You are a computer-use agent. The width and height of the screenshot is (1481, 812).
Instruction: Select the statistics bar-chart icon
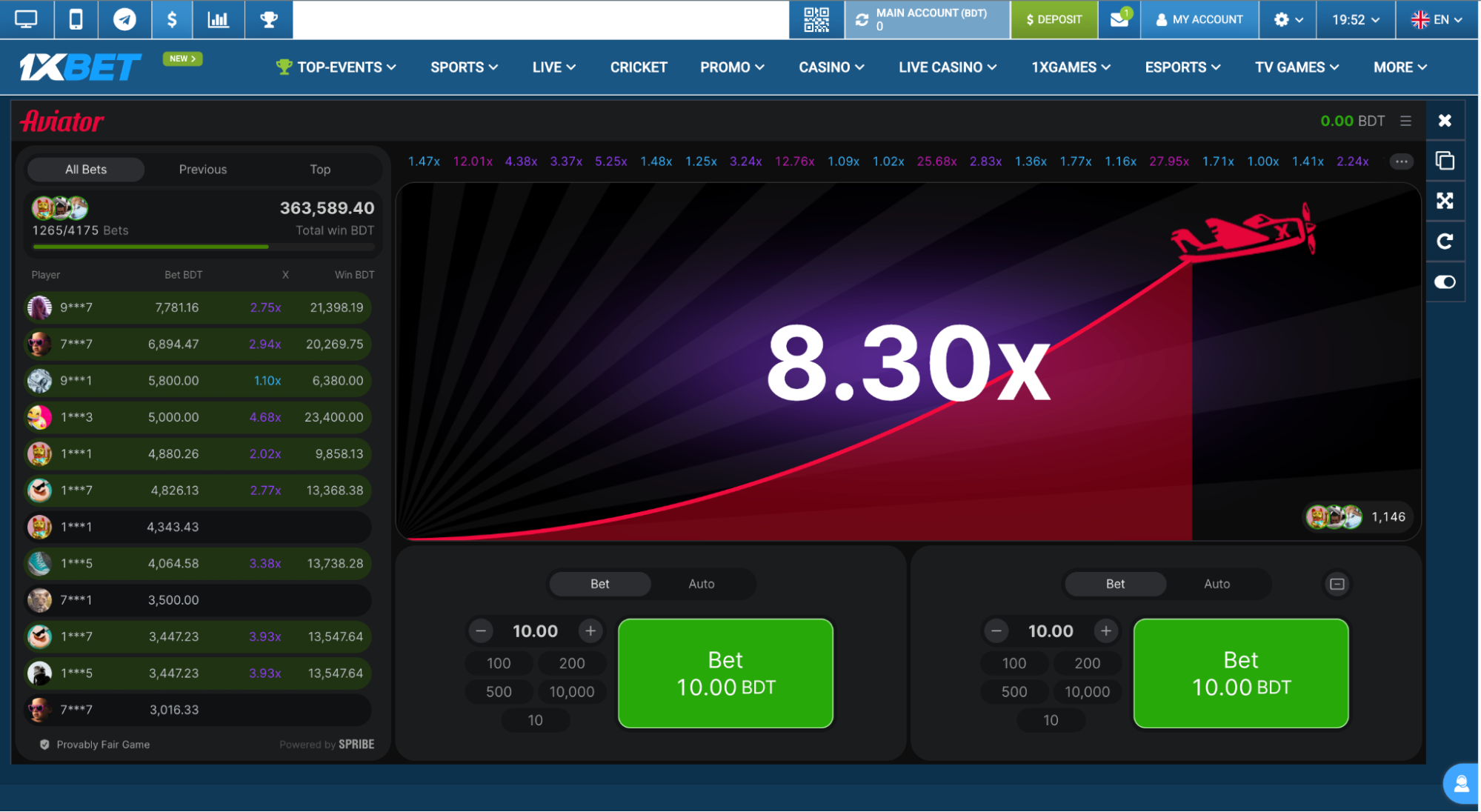pyautogui.click(x=219, y=20)
